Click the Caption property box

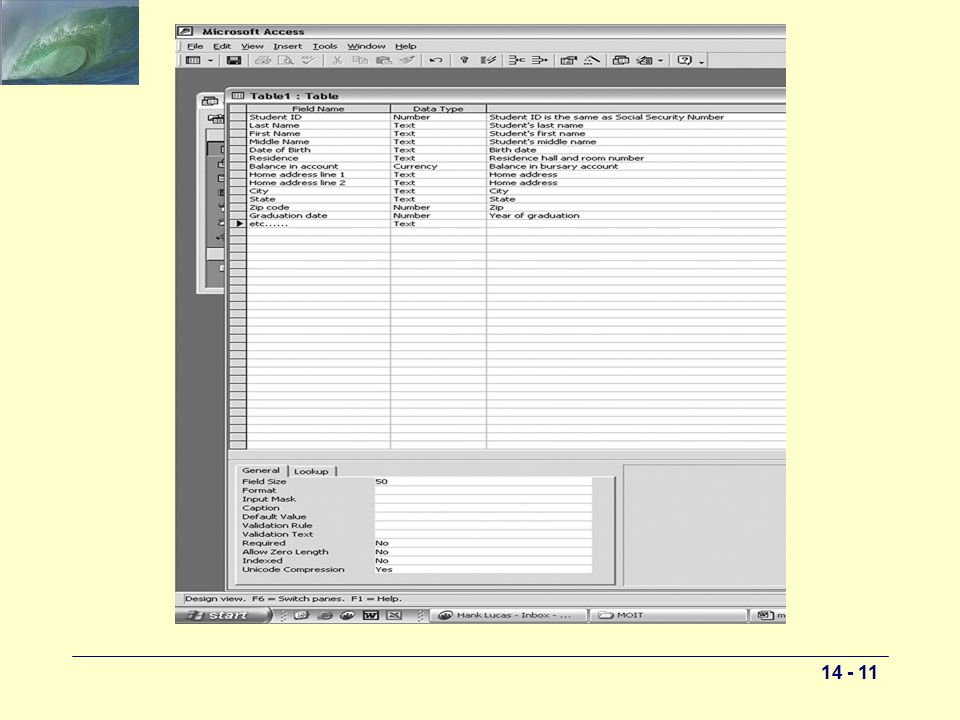click(483, 508)
